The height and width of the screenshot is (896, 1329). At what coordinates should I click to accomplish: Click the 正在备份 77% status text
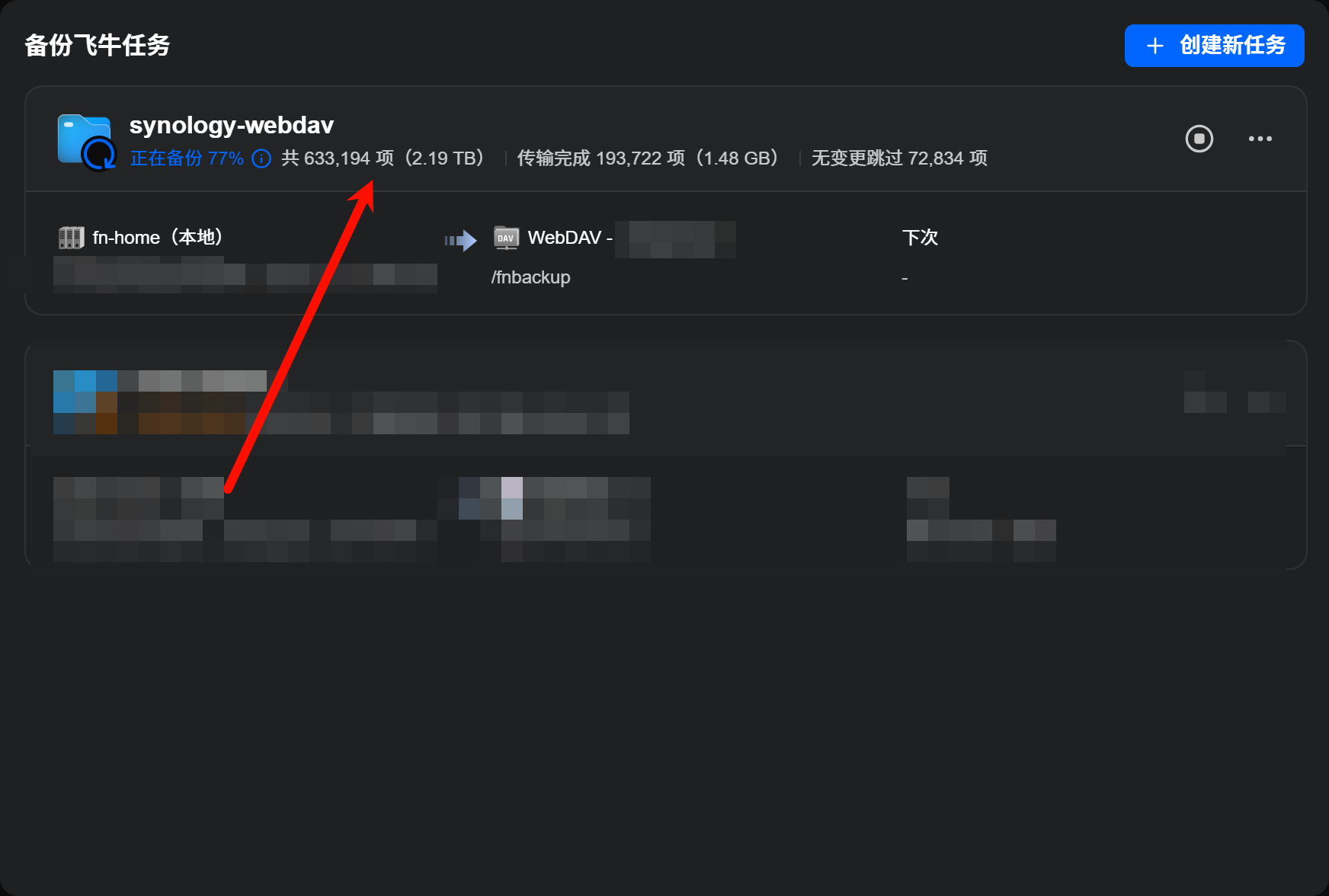[x=187, y=158]
